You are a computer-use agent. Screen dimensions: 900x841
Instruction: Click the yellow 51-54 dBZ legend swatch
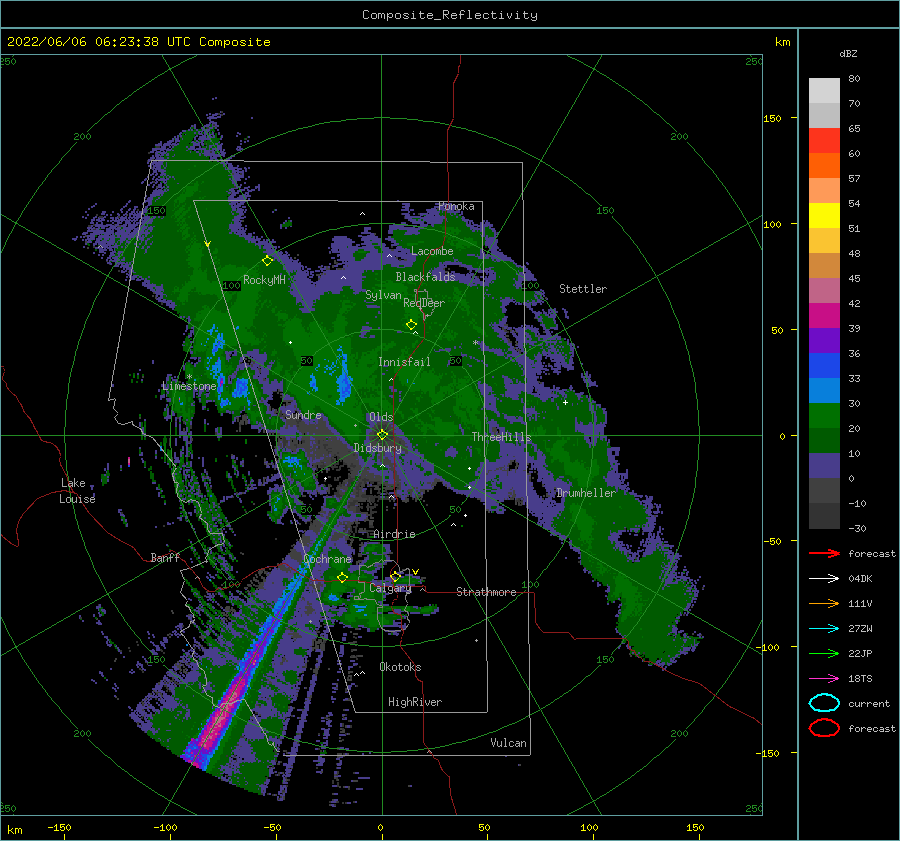coord(824,216)
